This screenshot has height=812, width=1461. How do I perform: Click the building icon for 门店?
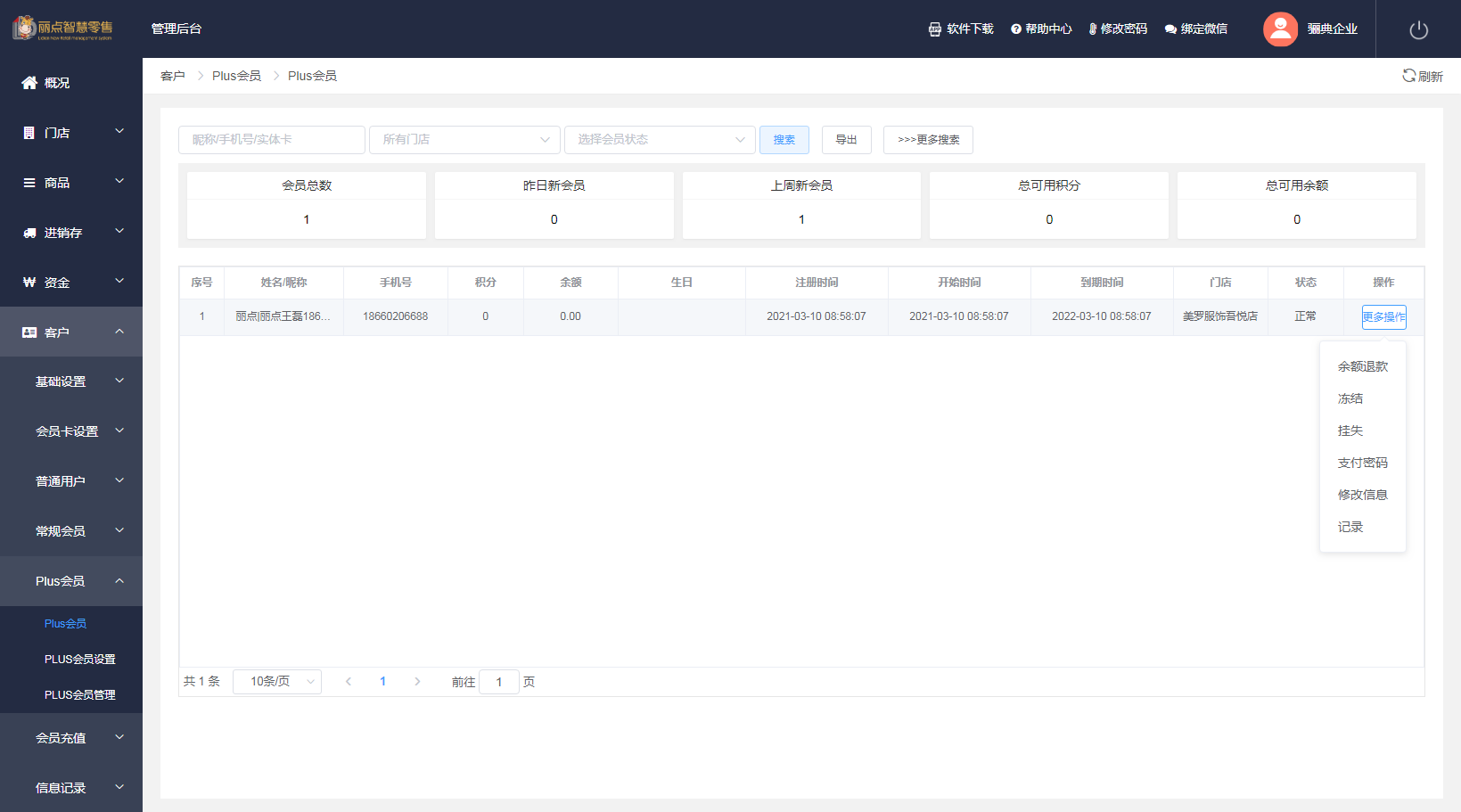[x=29, y=133]
